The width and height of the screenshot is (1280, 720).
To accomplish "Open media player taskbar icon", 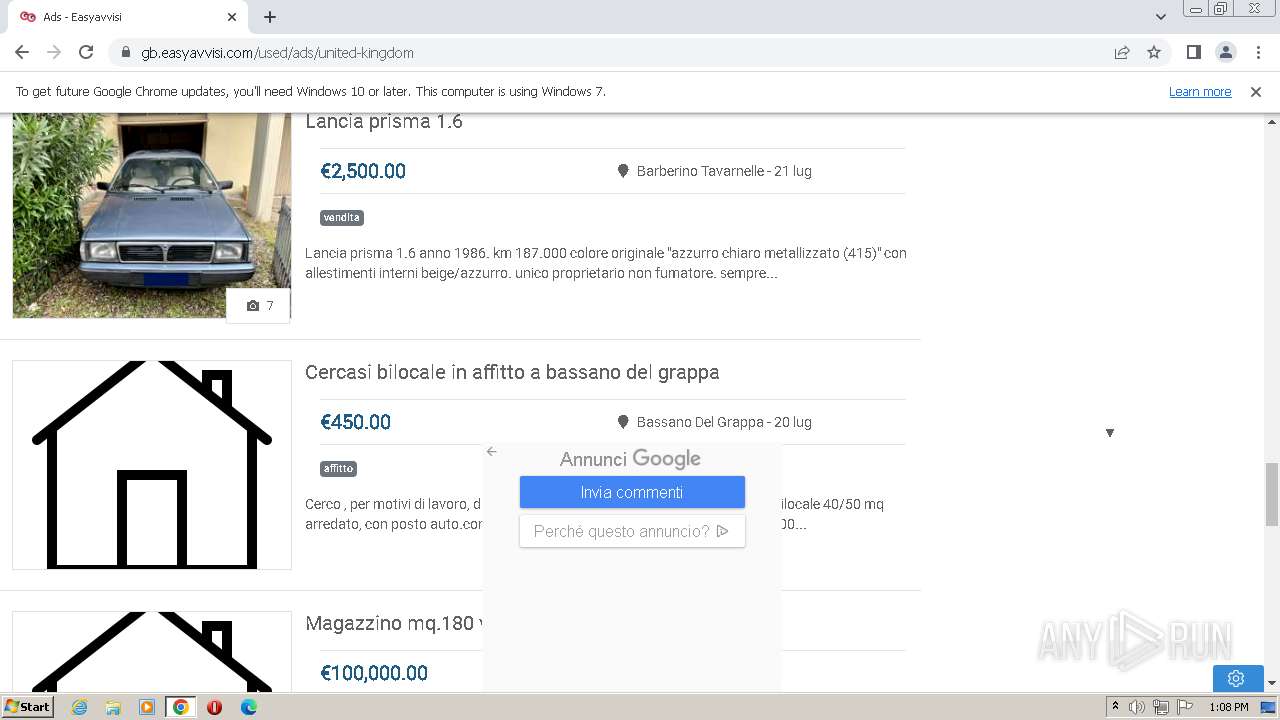I will 147,707.
